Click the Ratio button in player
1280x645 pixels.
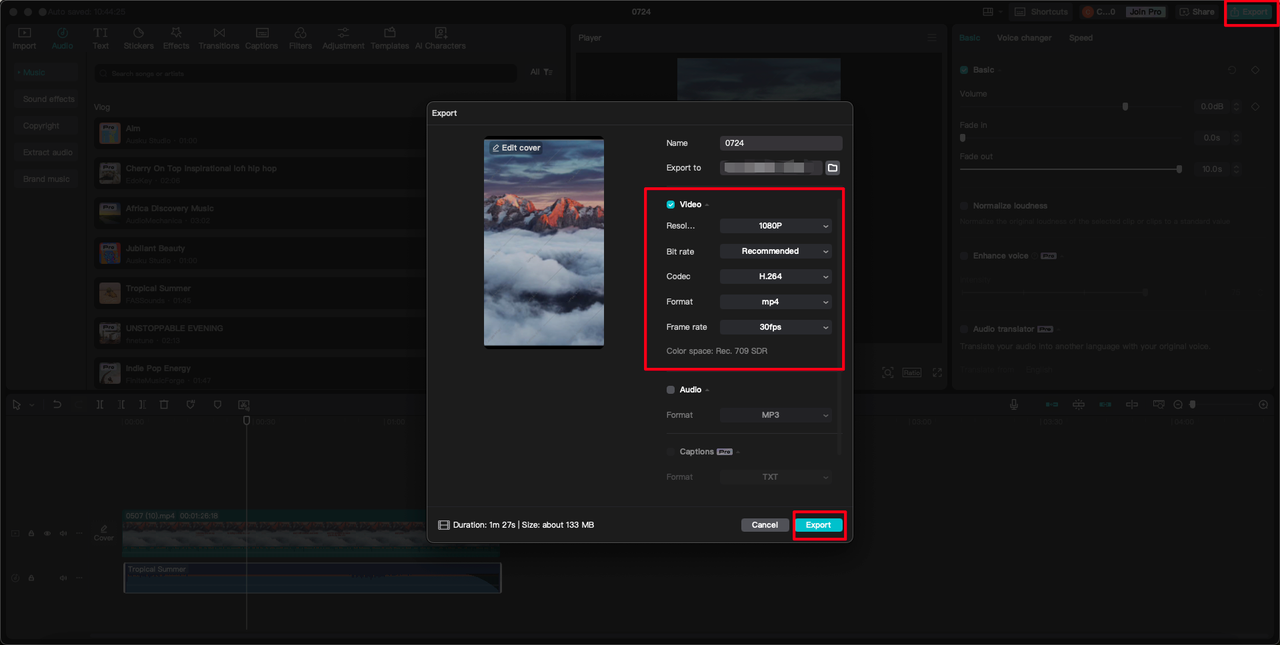[912, 372]
